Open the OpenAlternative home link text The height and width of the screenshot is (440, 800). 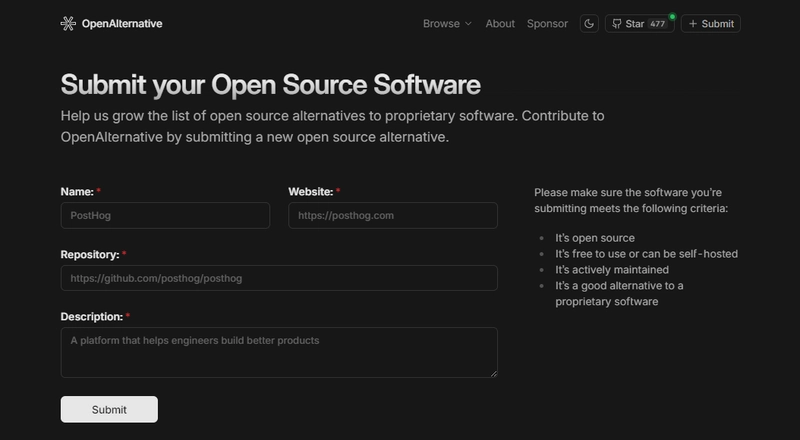122,23
